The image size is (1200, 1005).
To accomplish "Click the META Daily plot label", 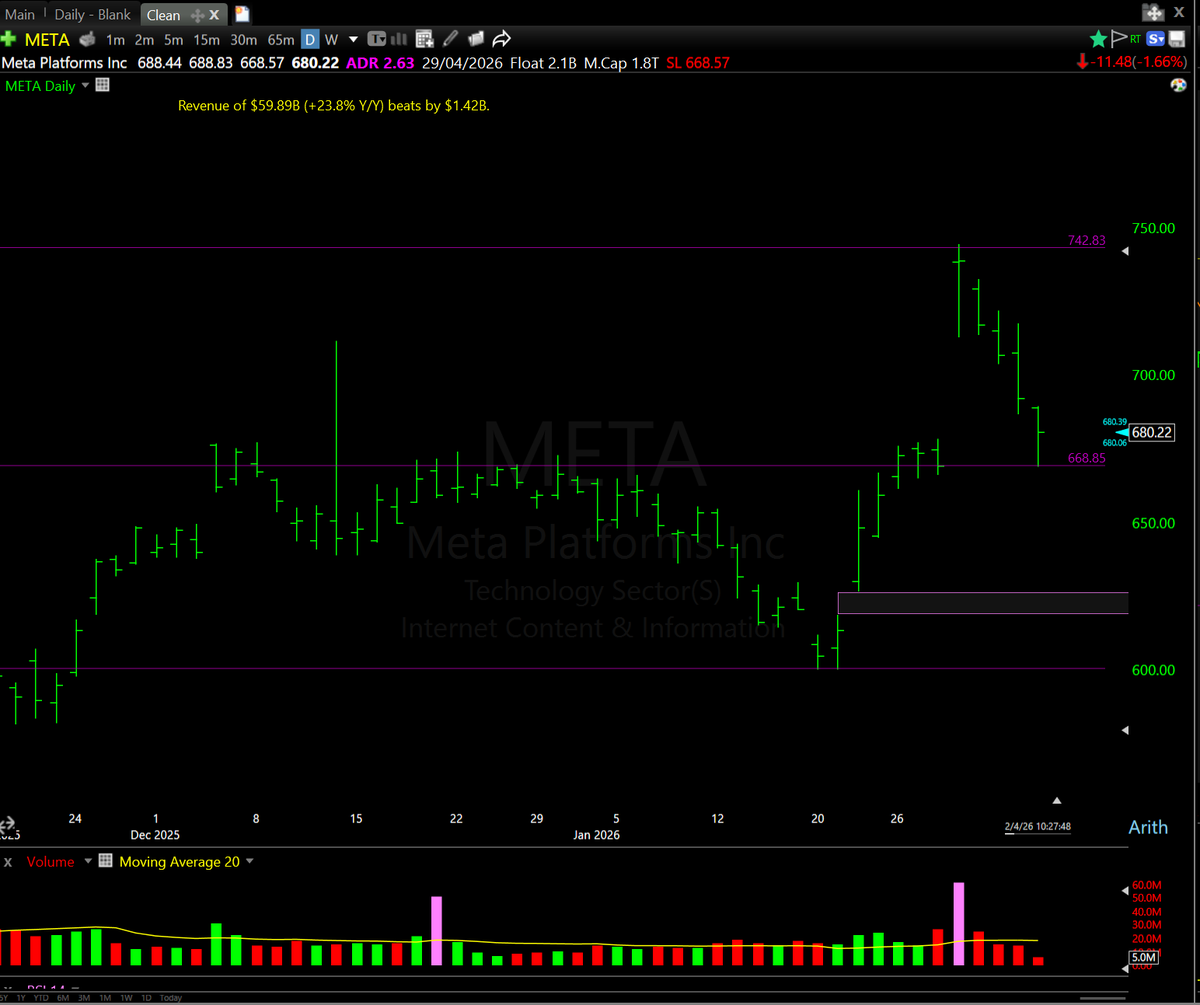I will point(40,86).
